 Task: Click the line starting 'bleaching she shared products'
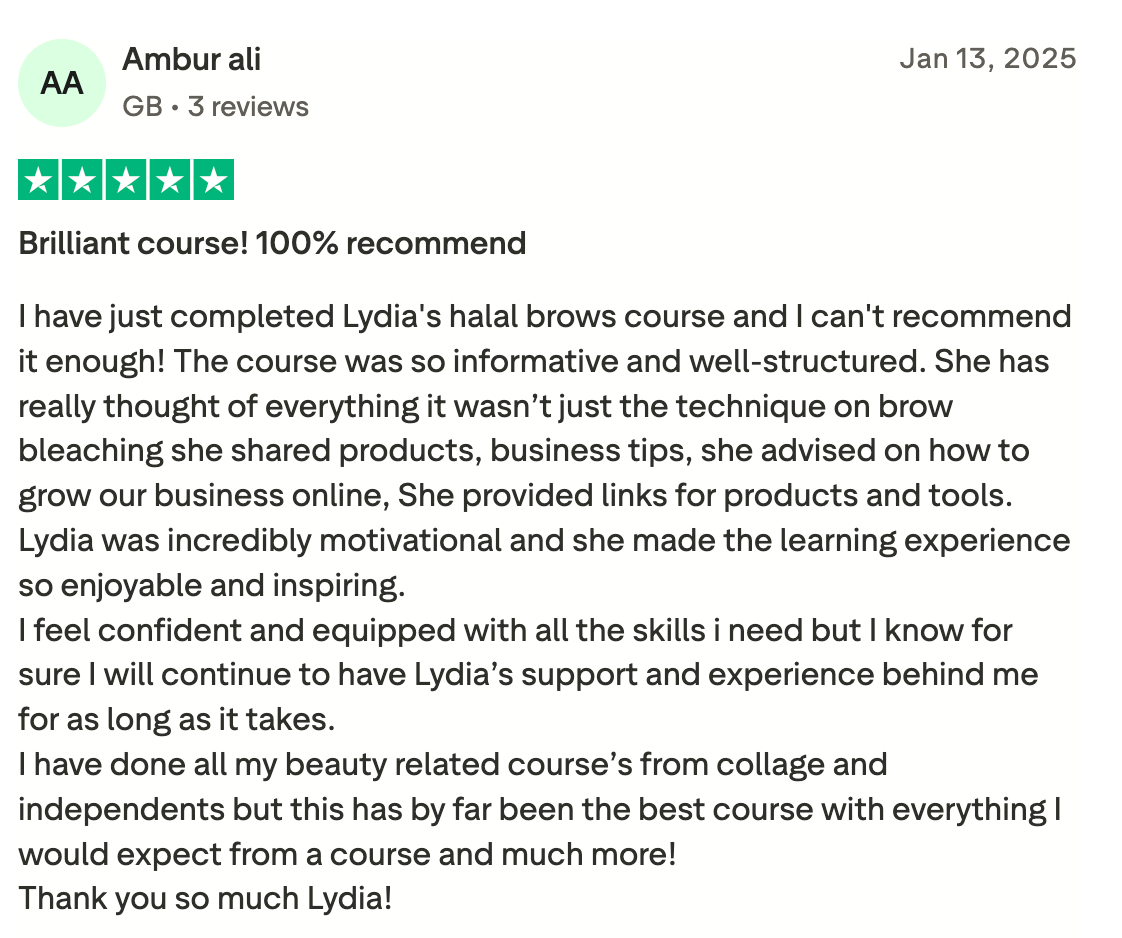point(524,451)
